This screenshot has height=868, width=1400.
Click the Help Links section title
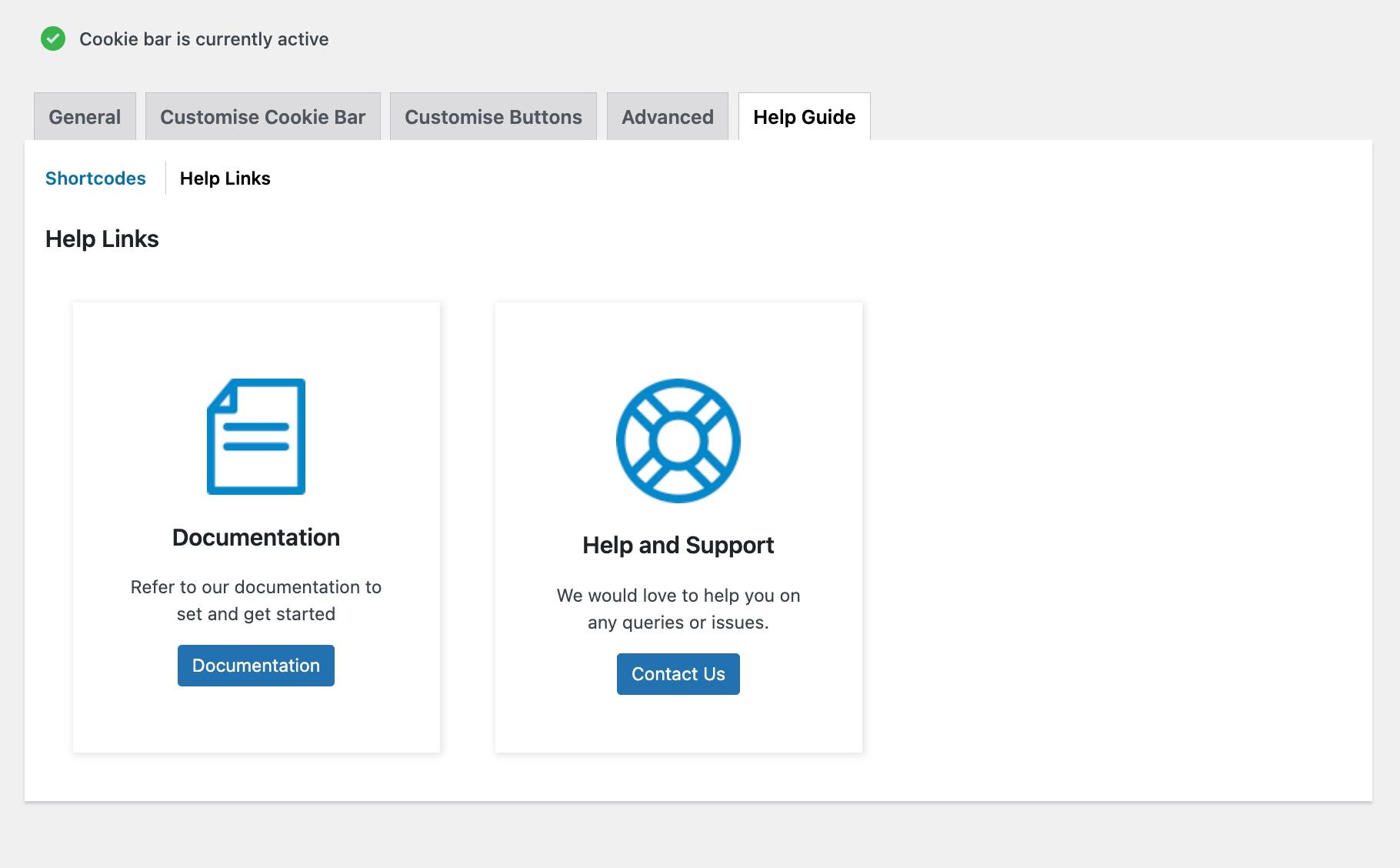[x=102, y=239]
